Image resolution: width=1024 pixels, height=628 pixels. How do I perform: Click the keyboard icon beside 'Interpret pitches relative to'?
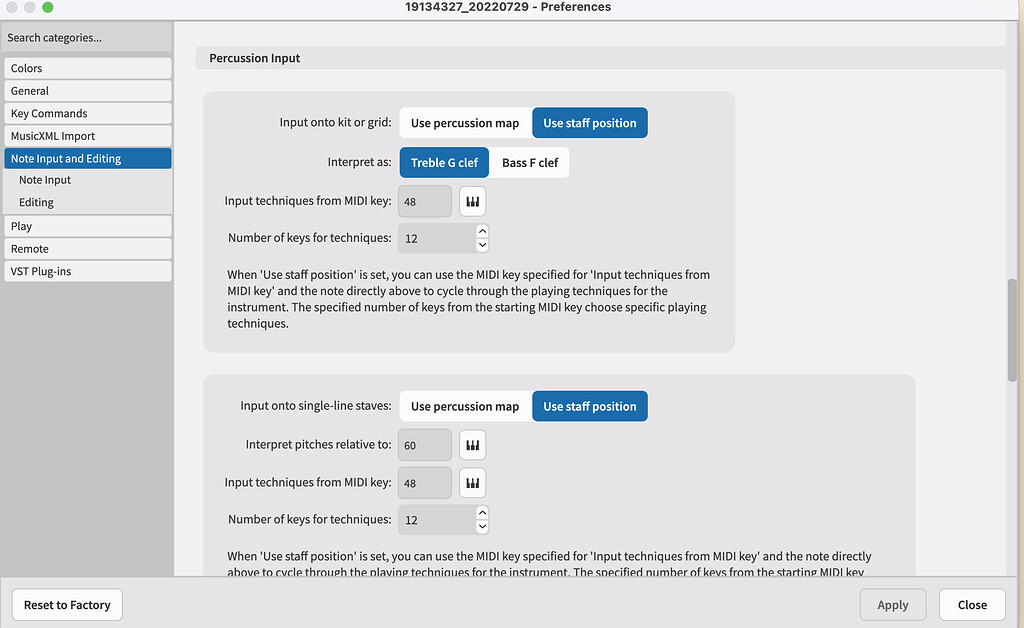pyautogui.click(x=472, y=444)
